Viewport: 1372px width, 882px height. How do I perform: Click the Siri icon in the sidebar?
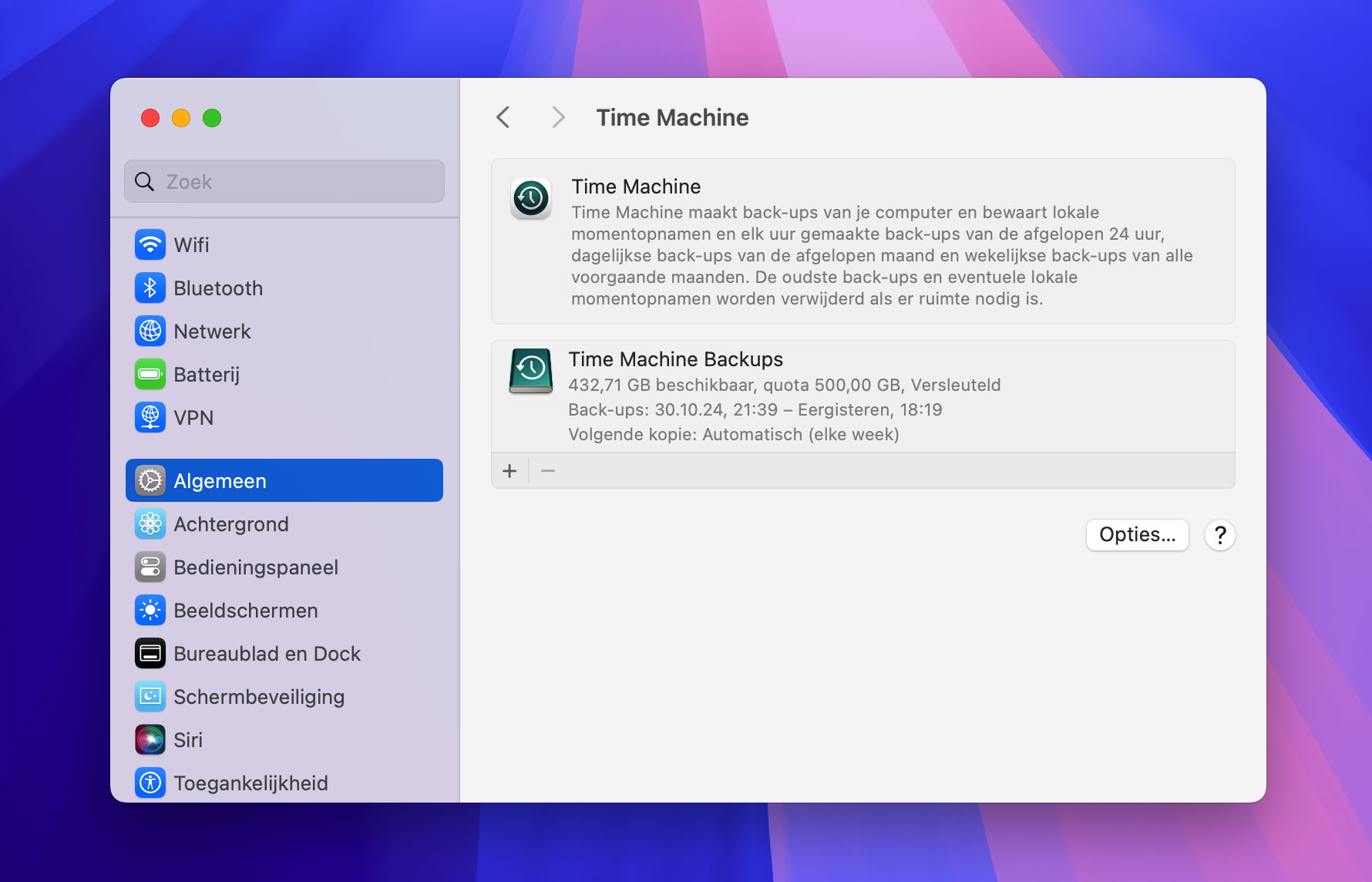[x=150, y=740]
